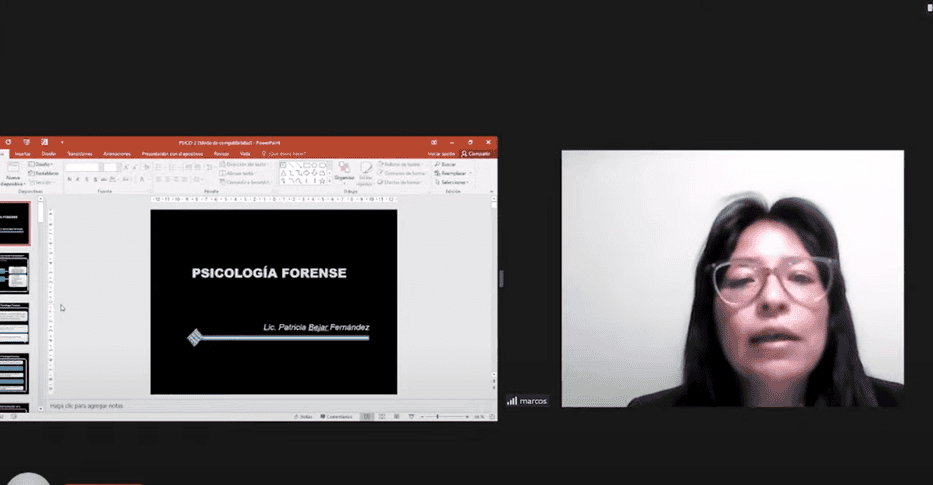
Task: Select the text box shape in gallery
Action: click(x=283, y=165)
